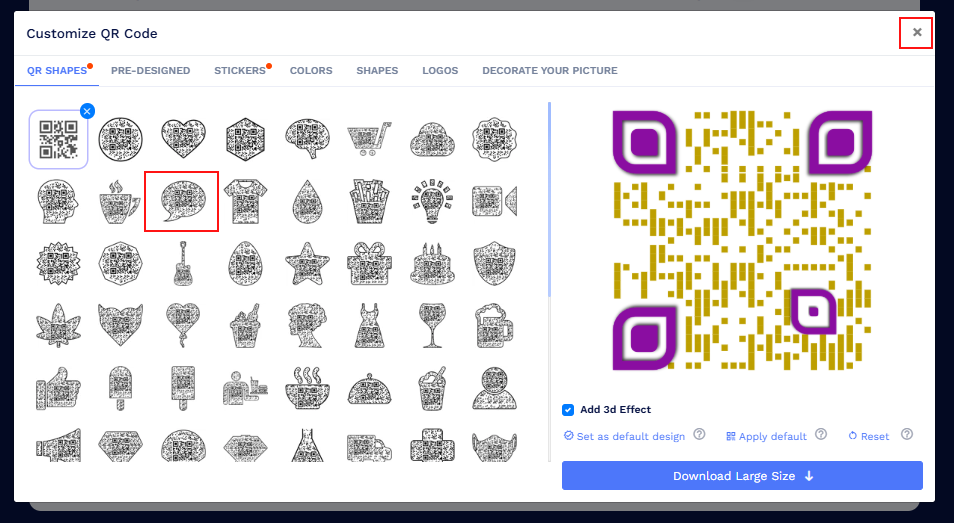Viewport: 954px width, 523px height.
Task: Select the heart balloon QR shape
Action: (x=183, y=326)
